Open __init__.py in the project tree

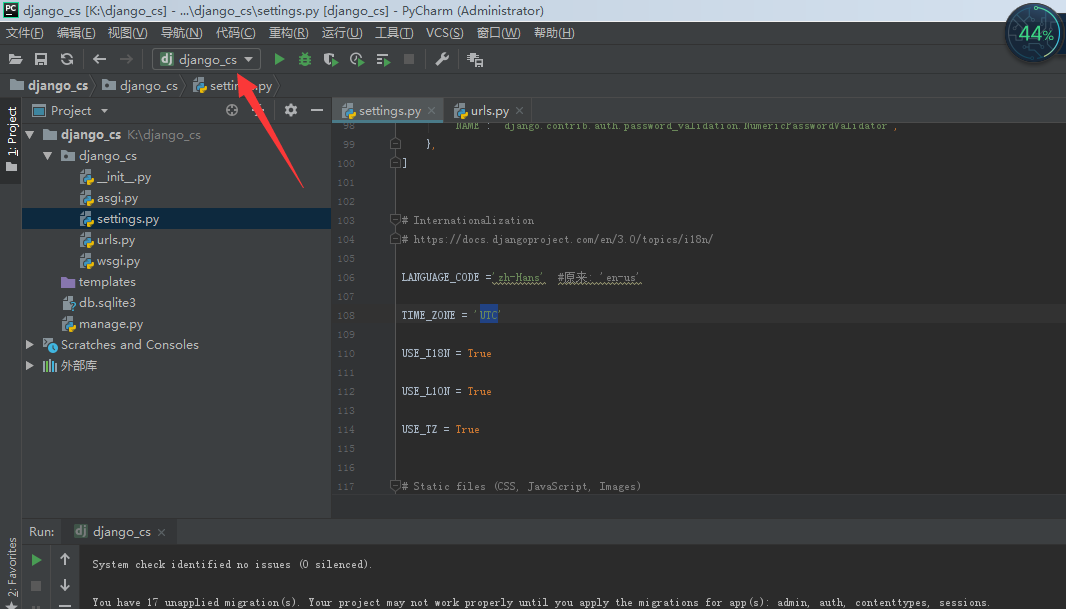(x=123, y=177)
